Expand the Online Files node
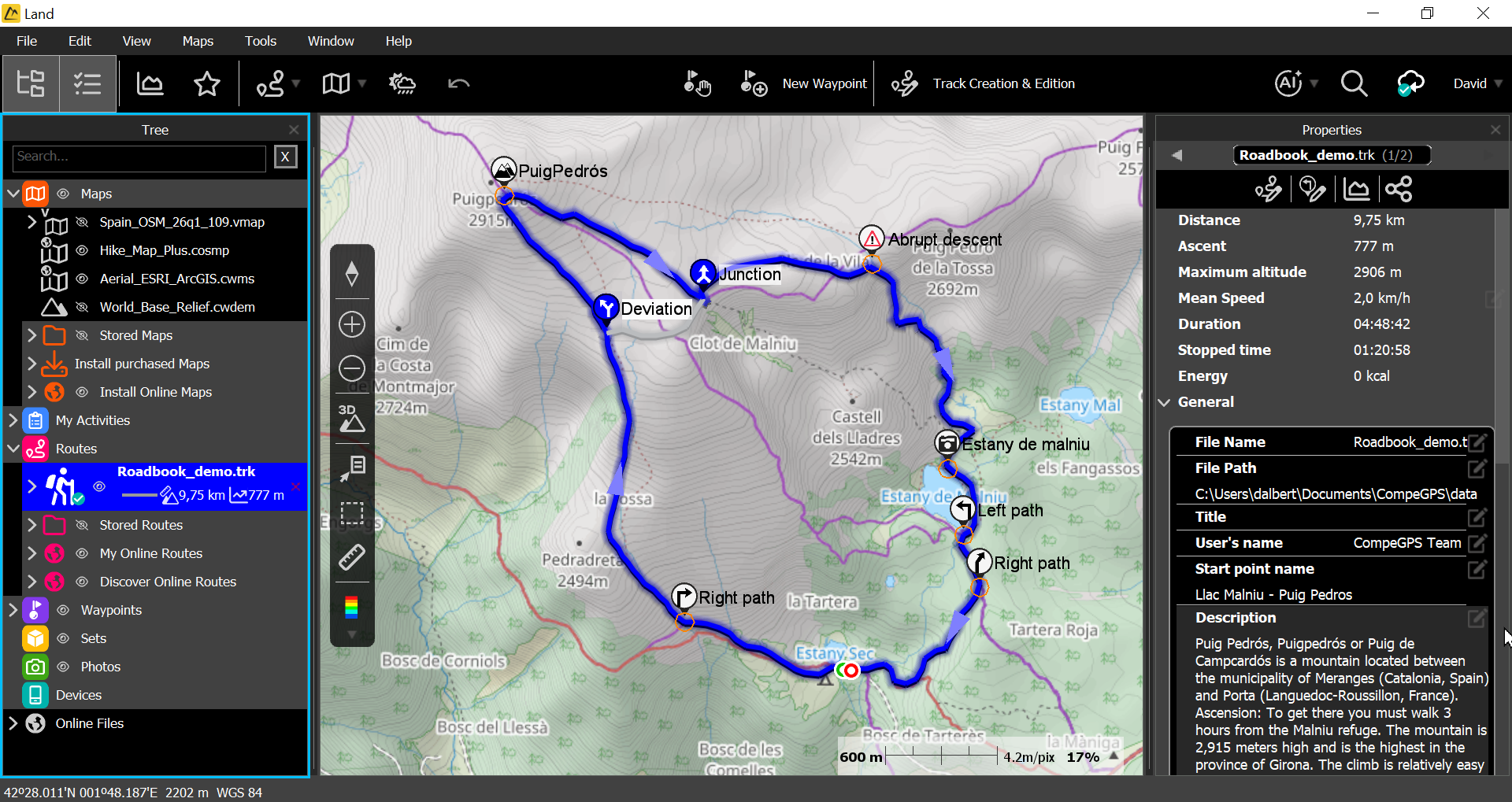 [13, 723]
